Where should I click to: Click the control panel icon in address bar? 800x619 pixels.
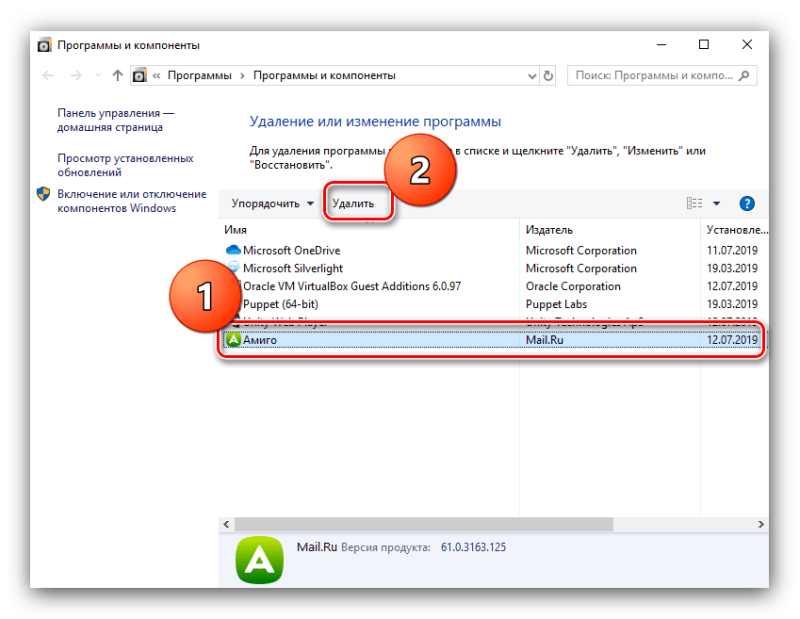(x=139, y=76)
